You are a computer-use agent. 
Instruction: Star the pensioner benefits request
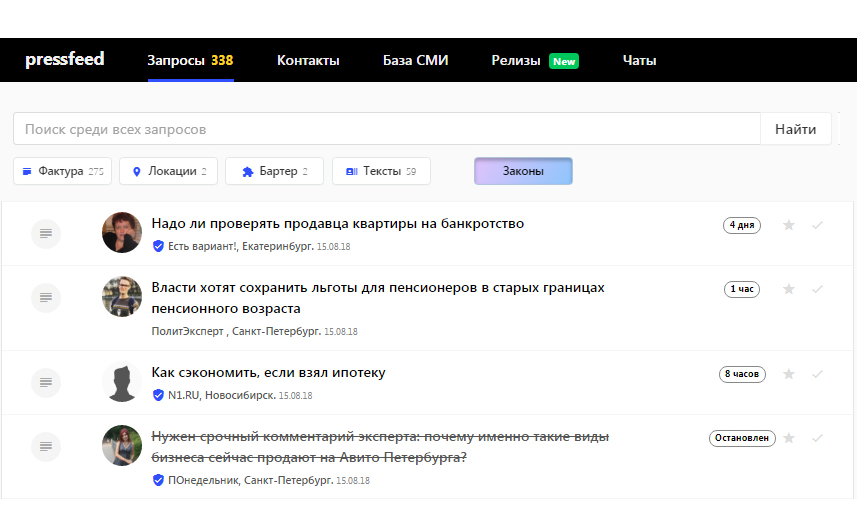click(789, 289)
